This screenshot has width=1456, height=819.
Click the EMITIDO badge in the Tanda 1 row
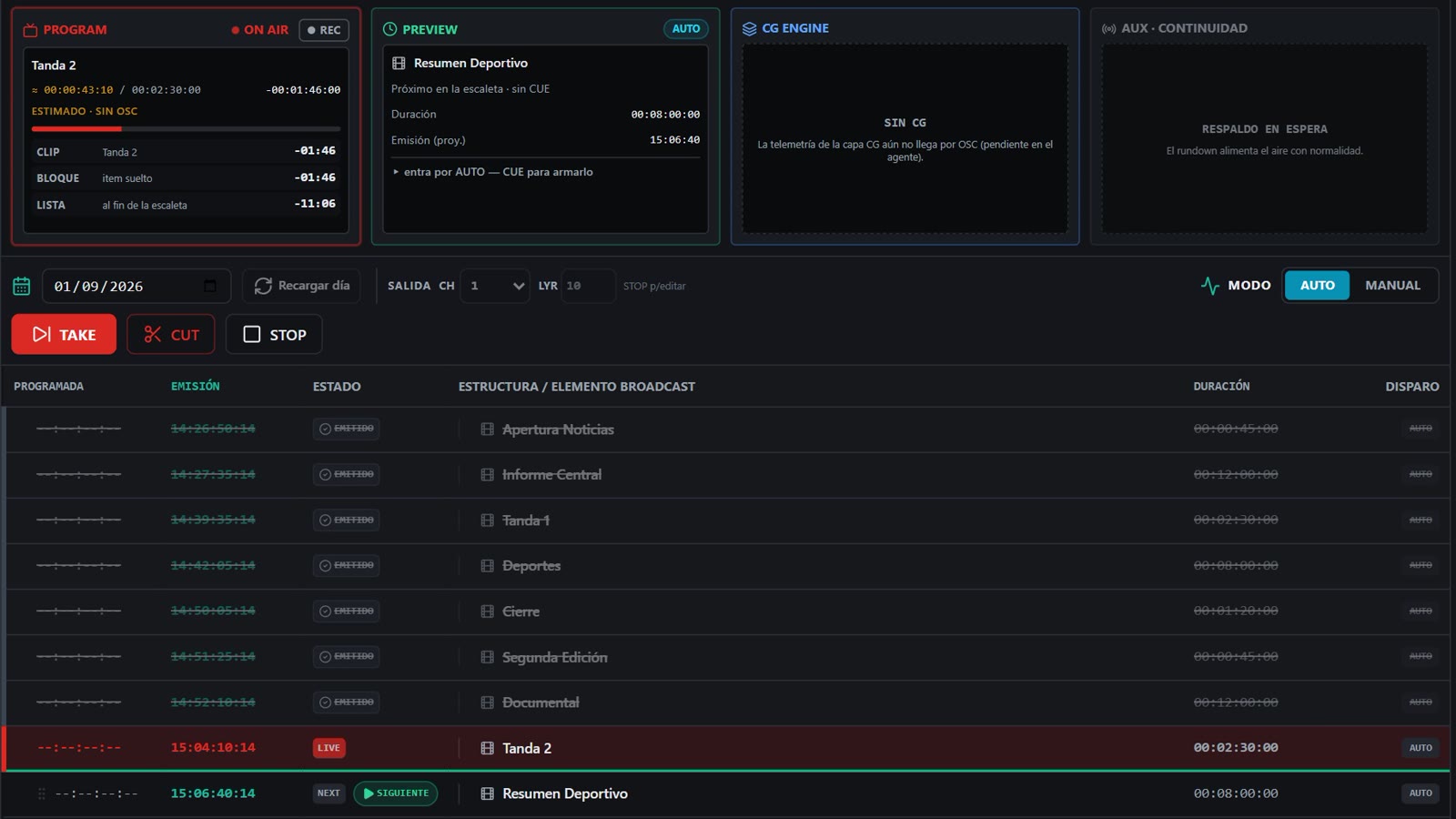[x=346, y=520]
